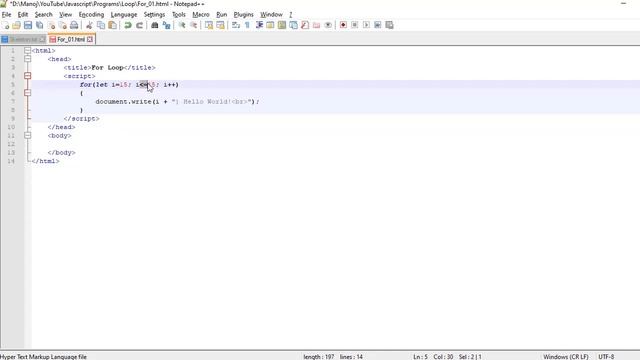Click the Paste clipboard icon
The image size is (640, 360).
point(112,25)
